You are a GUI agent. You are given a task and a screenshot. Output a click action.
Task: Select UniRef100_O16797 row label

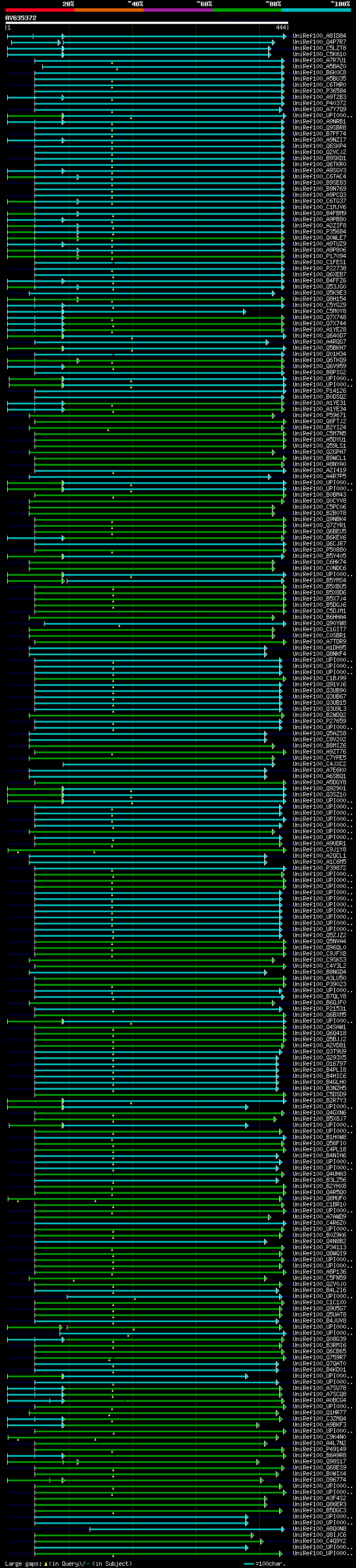point(319,1065)
